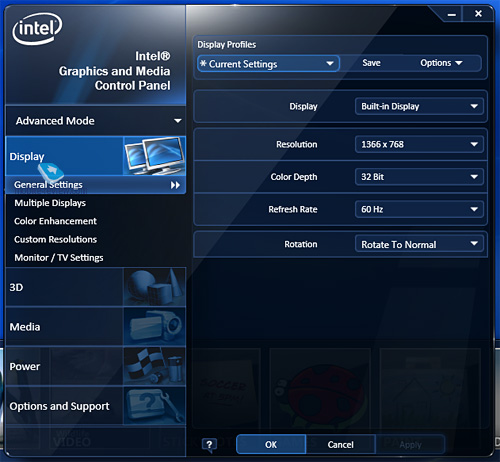This screenshot has width=500, height=462.
Task: Click the Color Depth label
Action: [x=294, y=177]
